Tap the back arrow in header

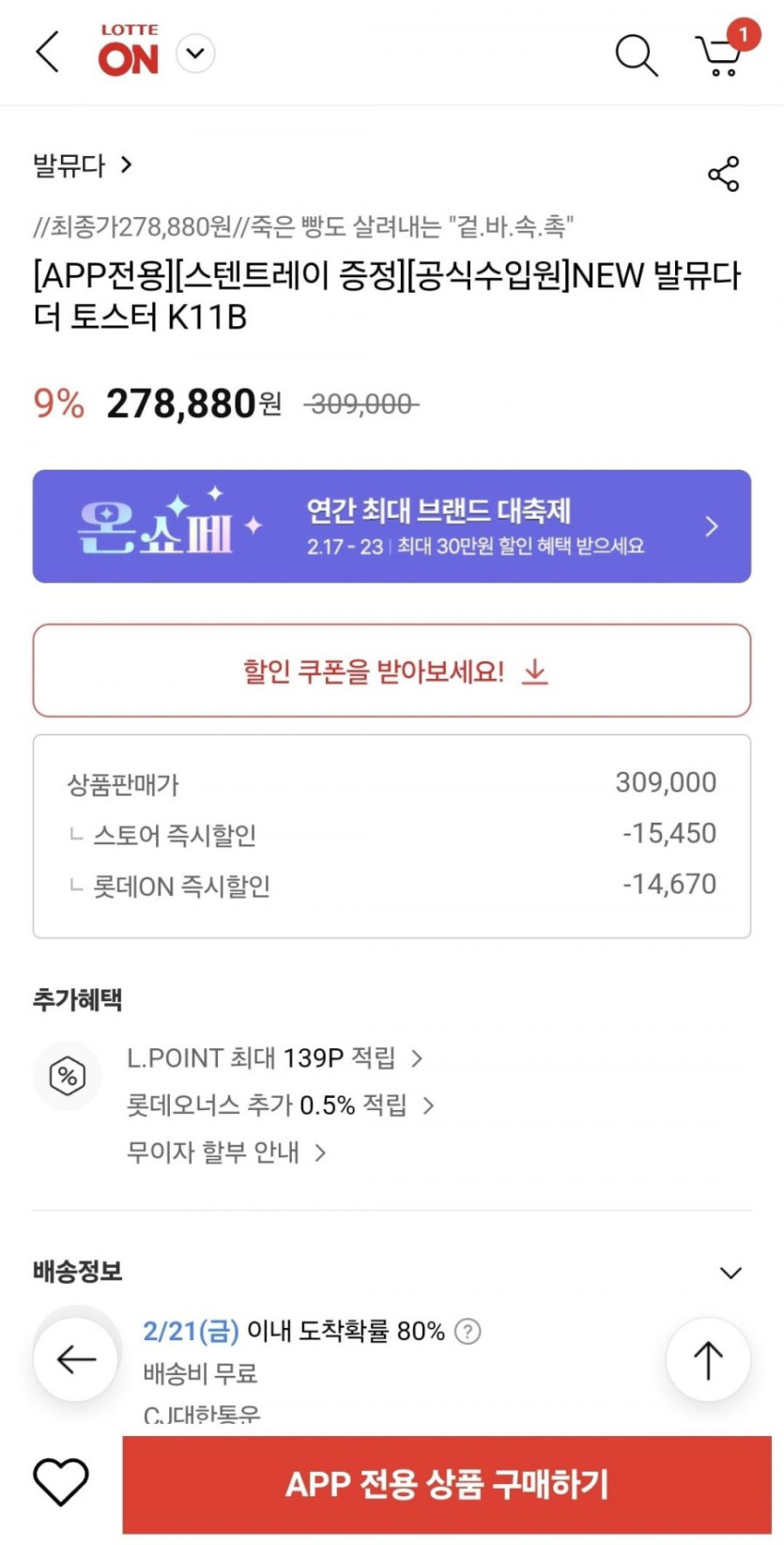coord(48,53)
